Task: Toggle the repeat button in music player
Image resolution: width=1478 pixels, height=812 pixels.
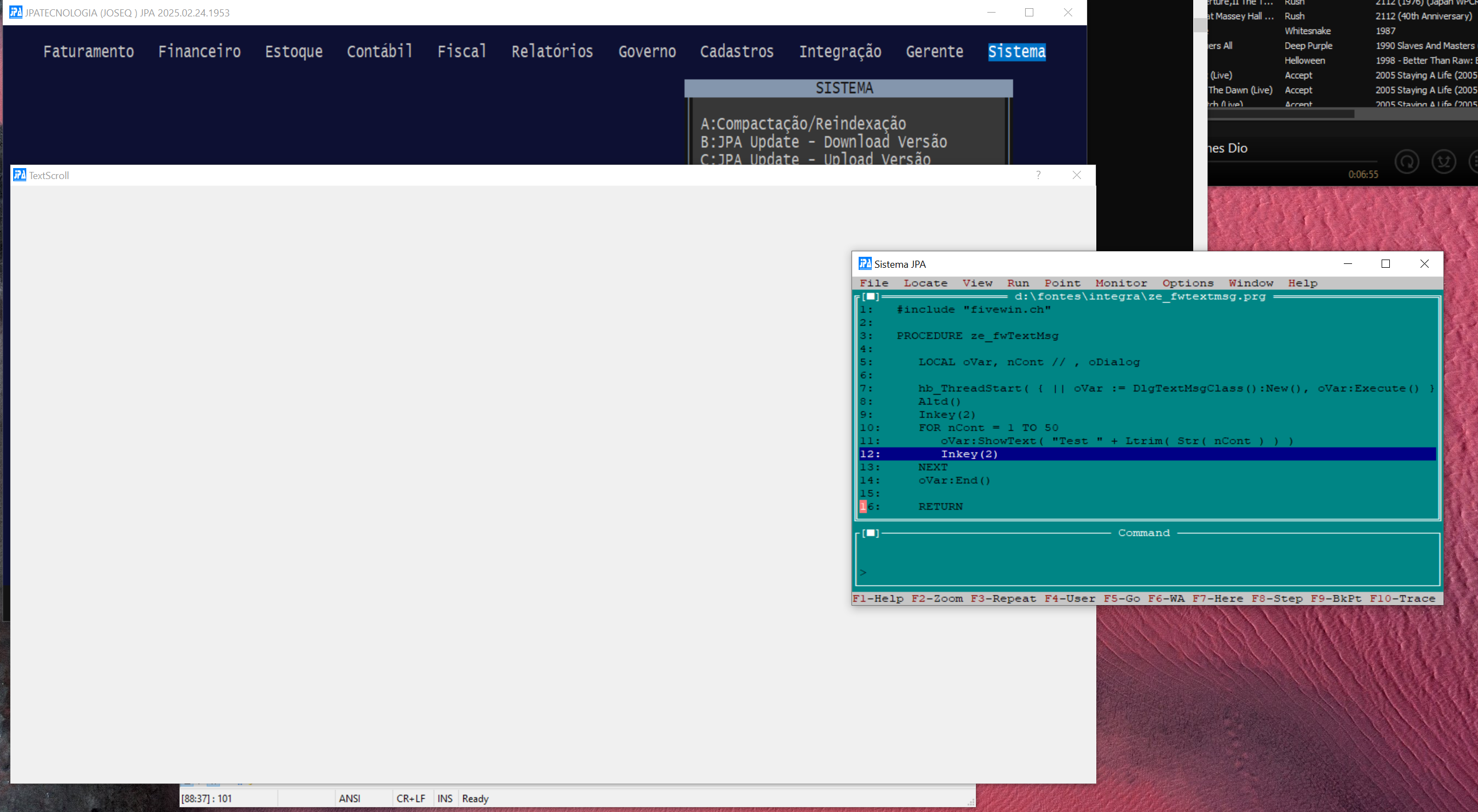Action: [x=1406, y=162]
